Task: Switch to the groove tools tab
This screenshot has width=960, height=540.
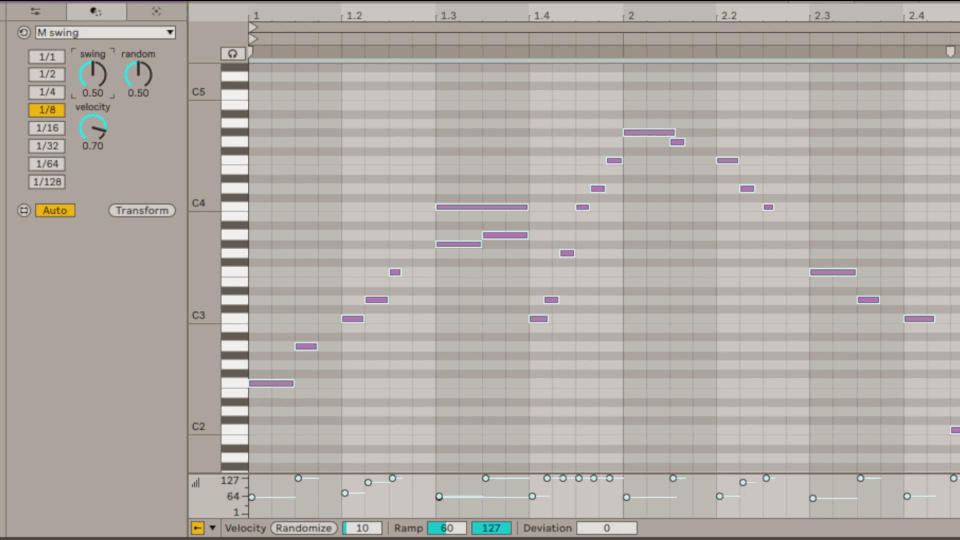Action: [x=96, y=11]
